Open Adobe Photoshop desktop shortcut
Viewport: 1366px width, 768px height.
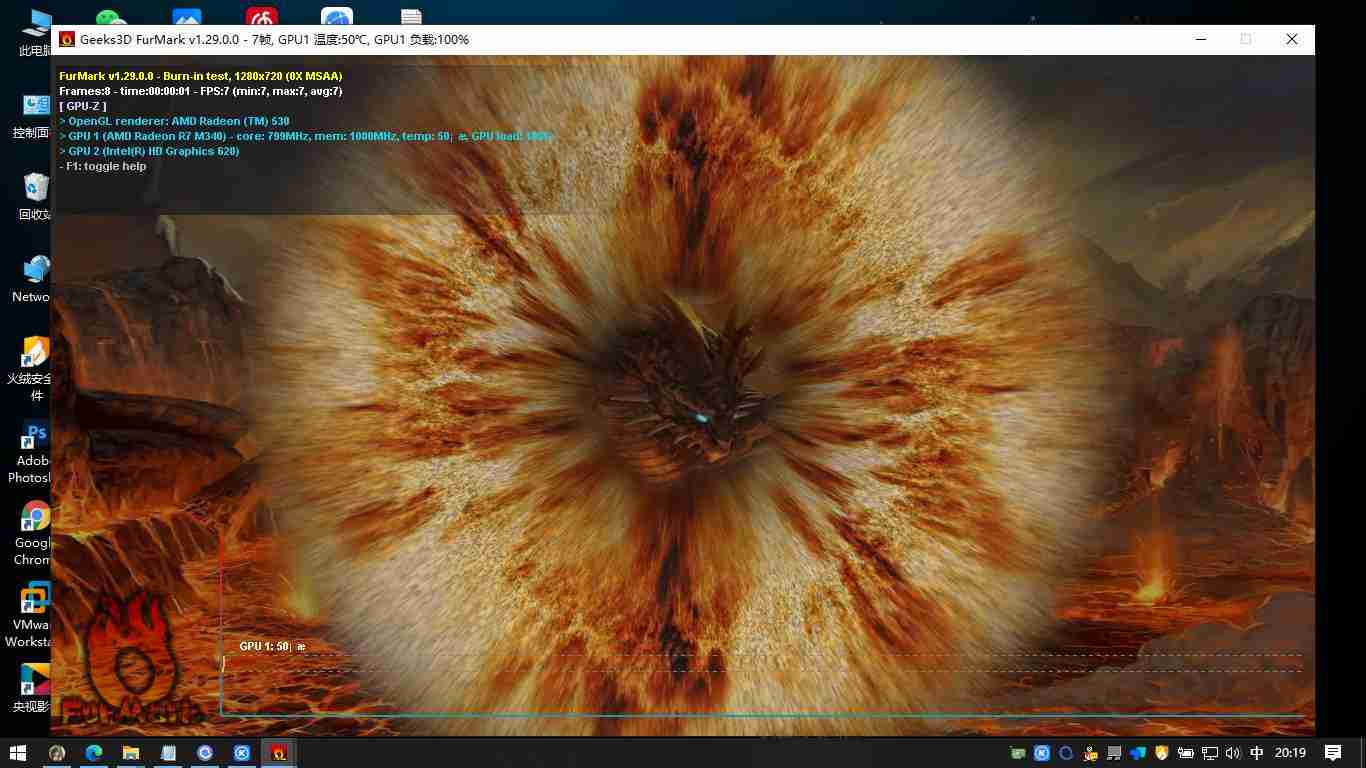pyautogui.click(x=30, y=452)
